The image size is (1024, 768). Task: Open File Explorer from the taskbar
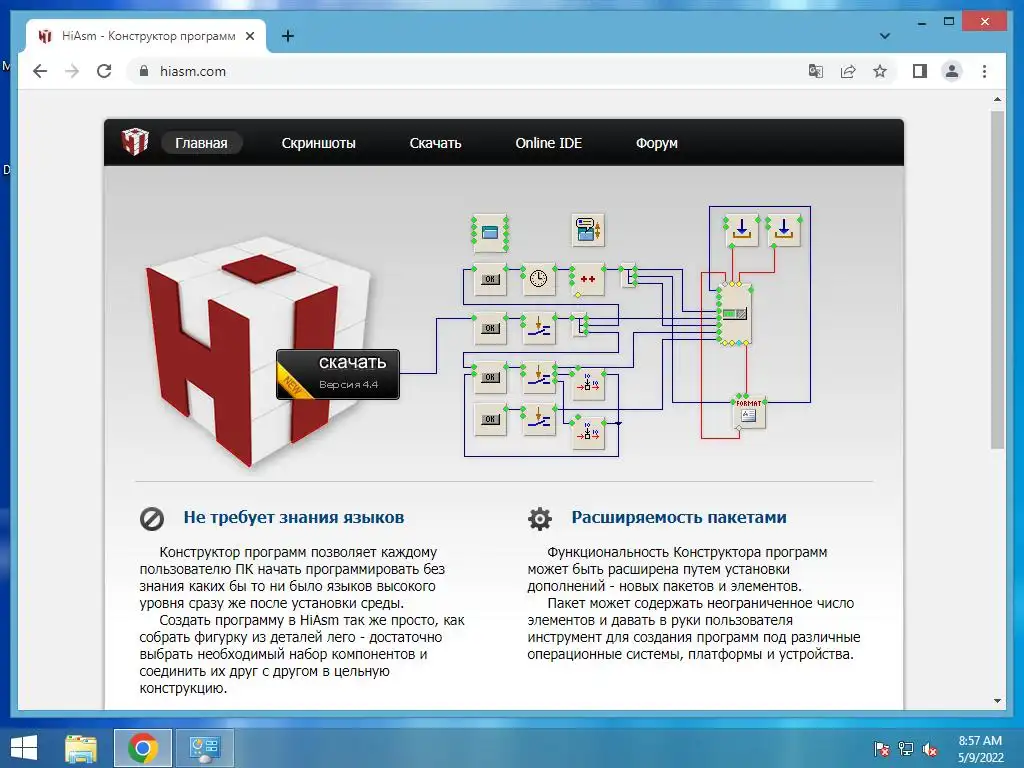pos(81,748)
